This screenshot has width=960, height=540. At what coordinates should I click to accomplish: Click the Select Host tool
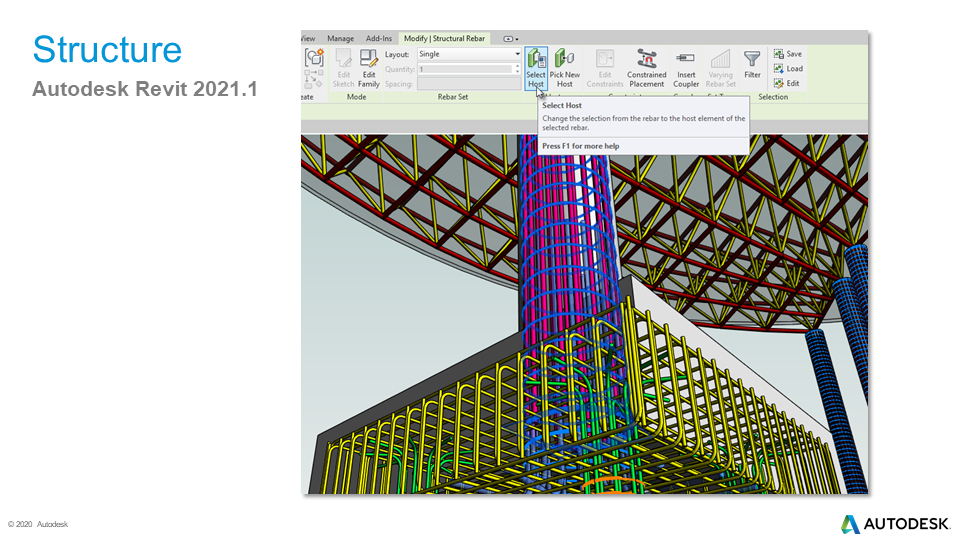(536, 68)
